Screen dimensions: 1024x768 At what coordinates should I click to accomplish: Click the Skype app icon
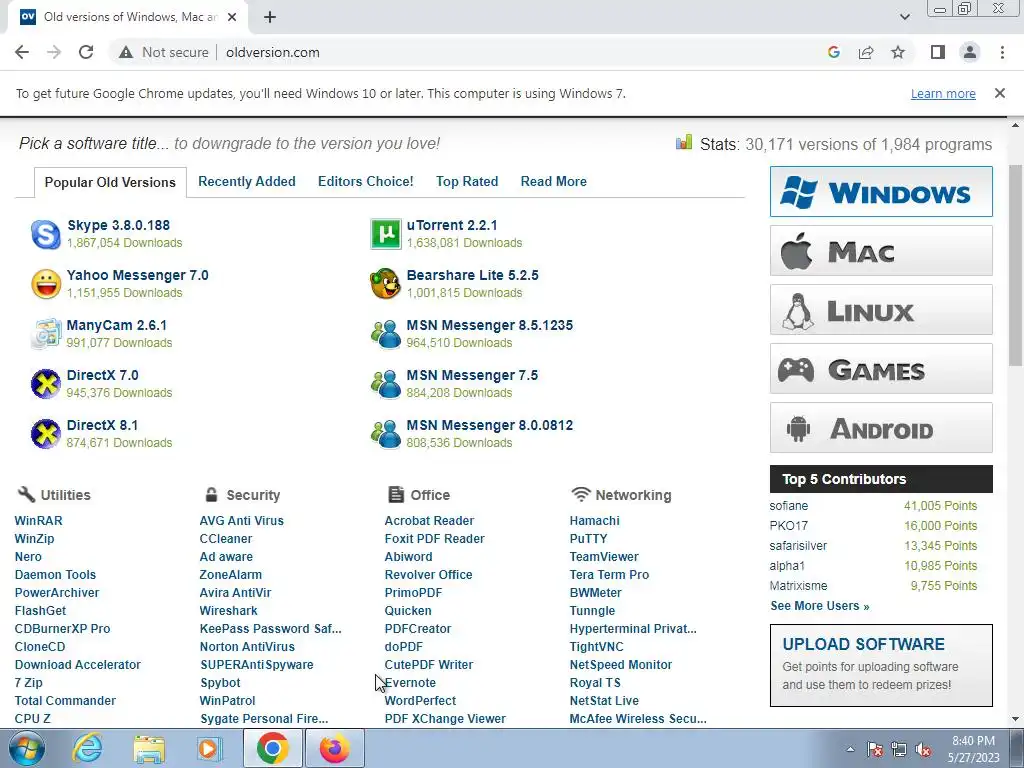point(46,234)
